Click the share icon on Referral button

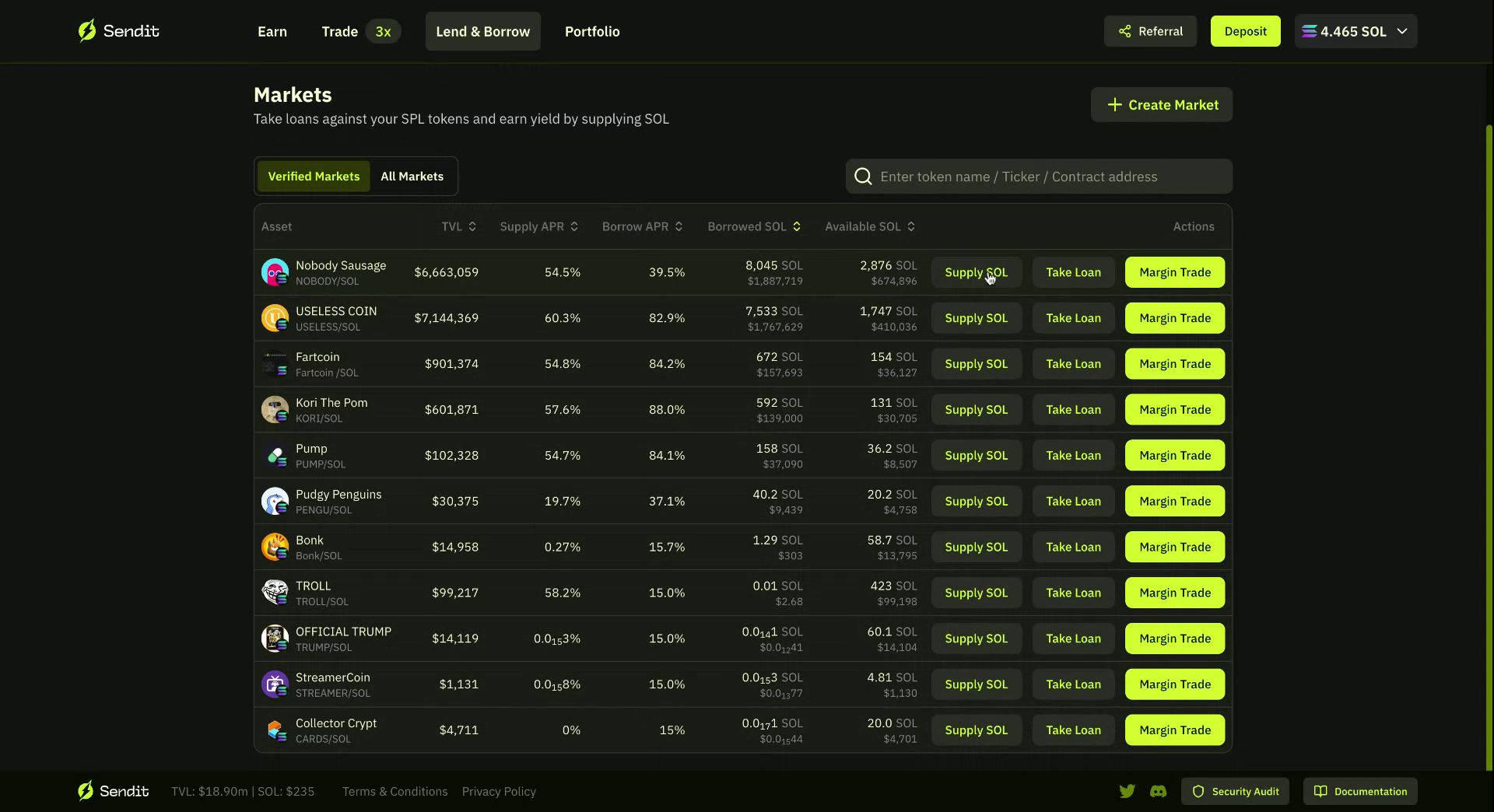[x=1125, y=31]
